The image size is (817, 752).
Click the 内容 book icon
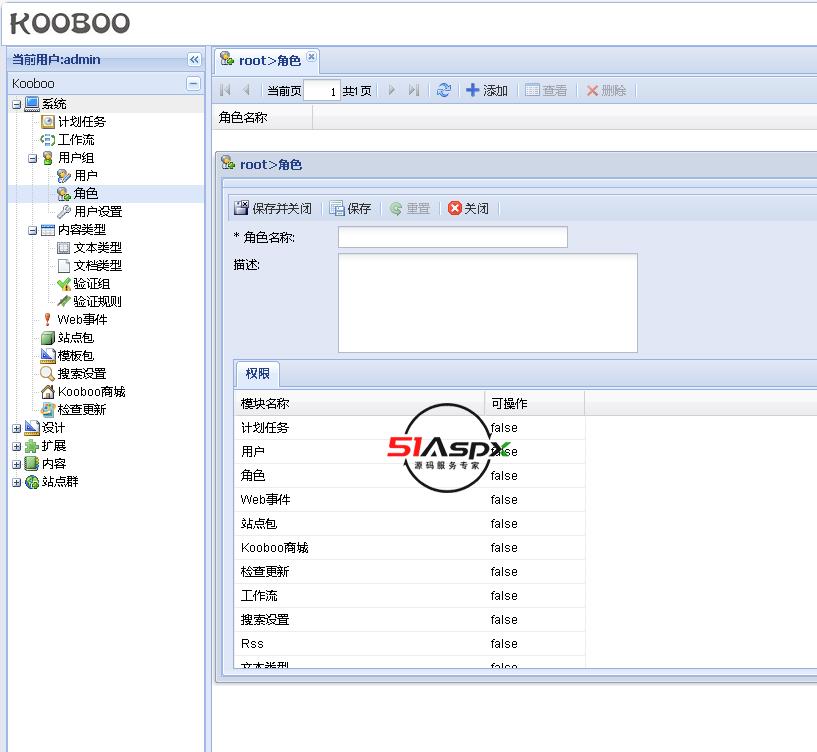pos(32,464)
